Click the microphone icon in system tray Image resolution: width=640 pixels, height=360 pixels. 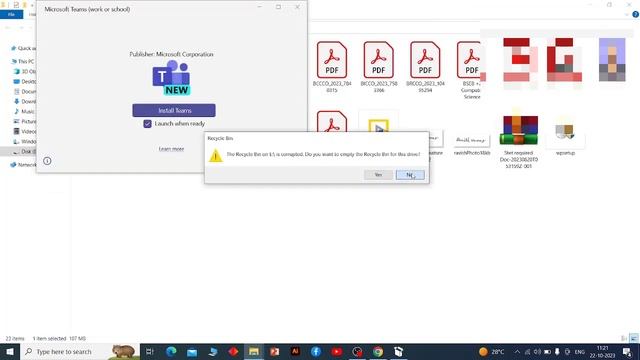[x=557, y=351]
